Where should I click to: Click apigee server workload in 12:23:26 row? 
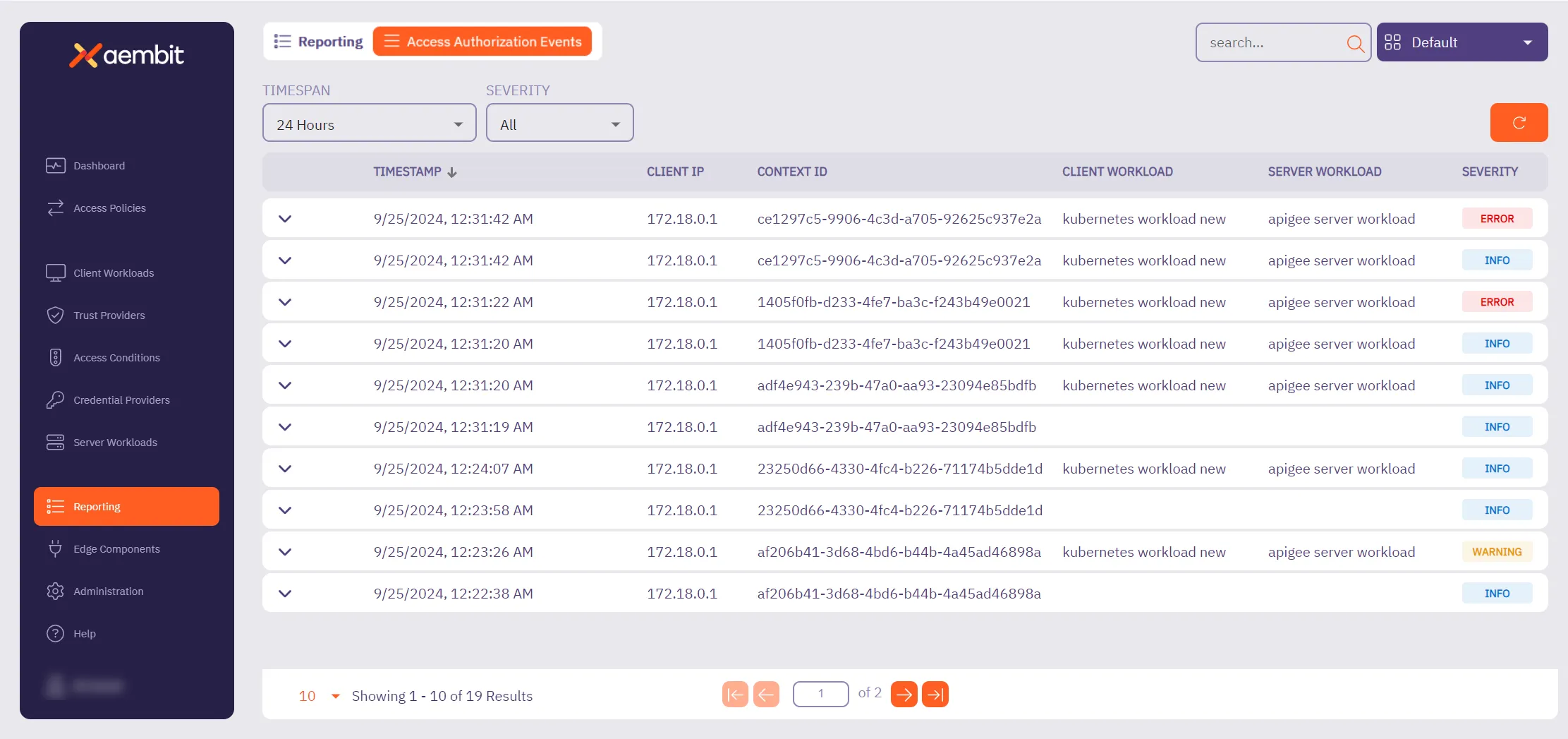1341,552
